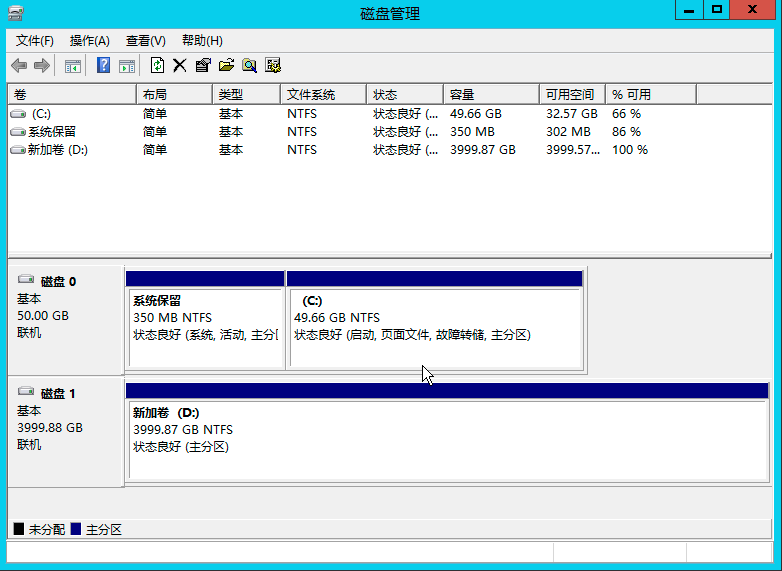Click the 66 % available cell
The width and height of the screenshot is (782, 571).
pos(626,114)
